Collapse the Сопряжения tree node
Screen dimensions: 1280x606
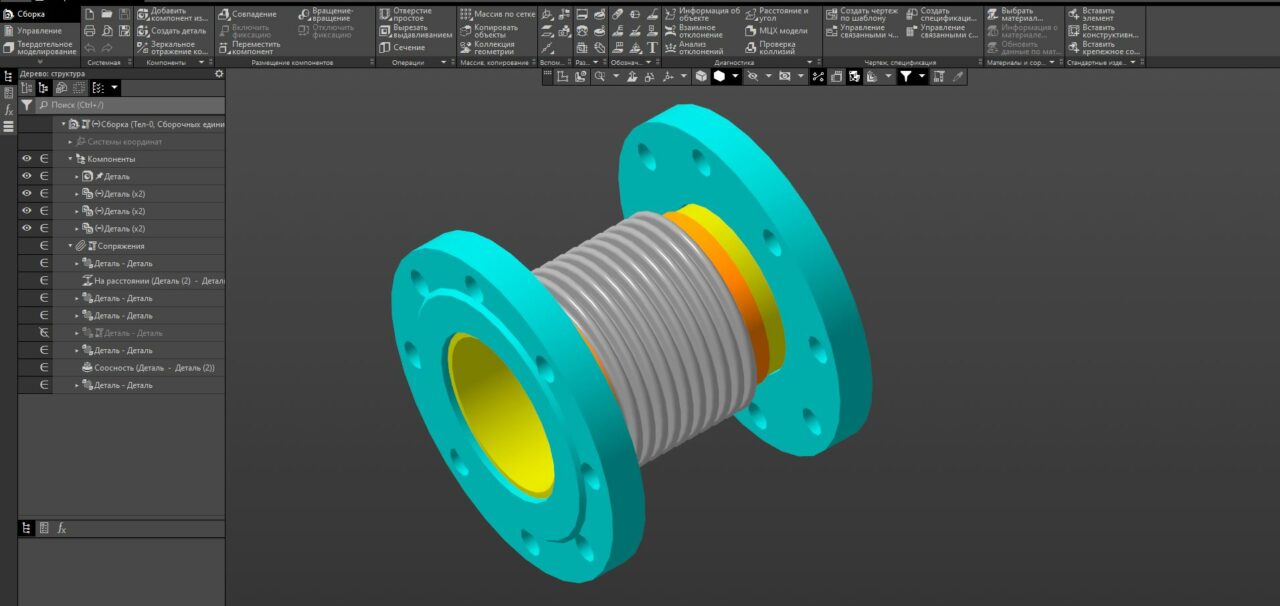point(70,246)
